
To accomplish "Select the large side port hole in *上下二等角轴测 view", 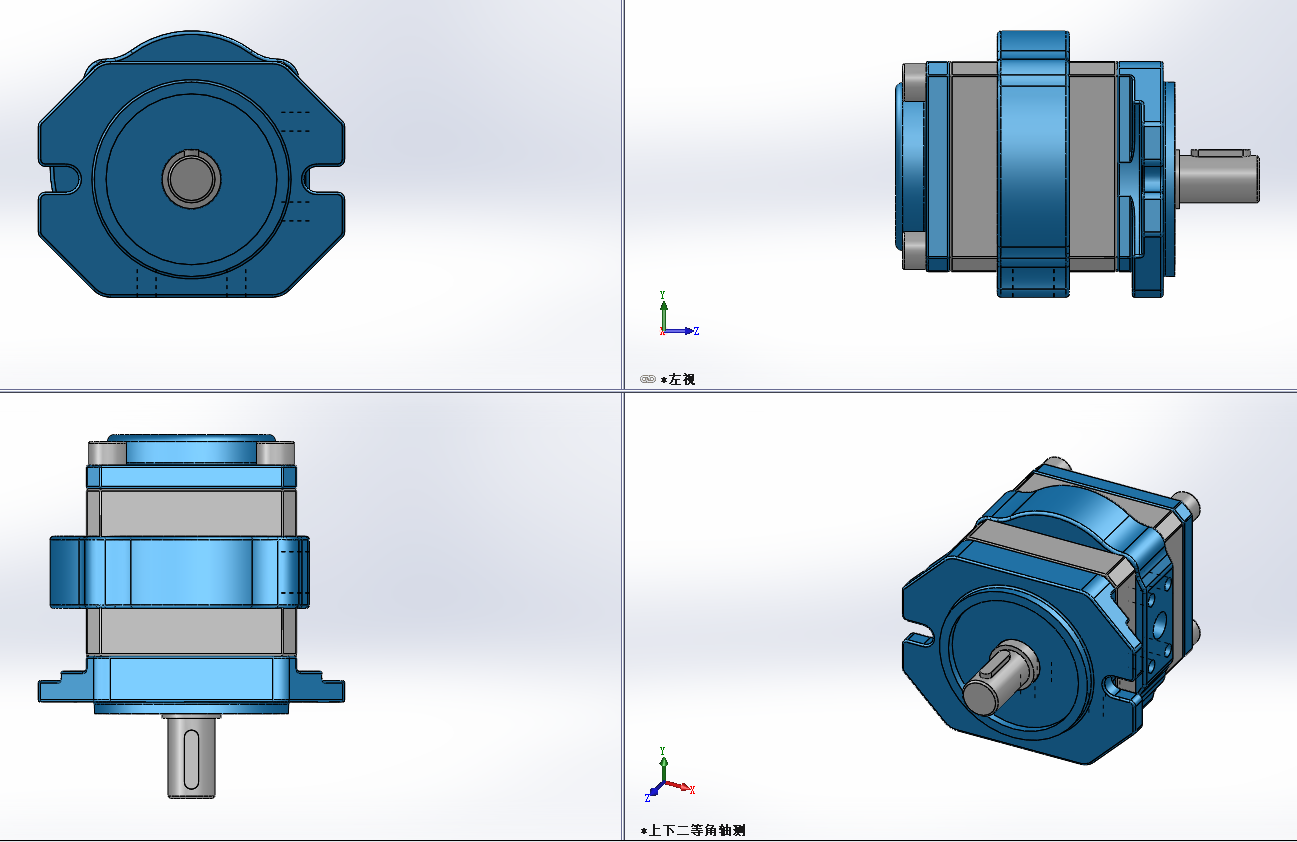I will pyautogui.click(x=1162, y=627).
